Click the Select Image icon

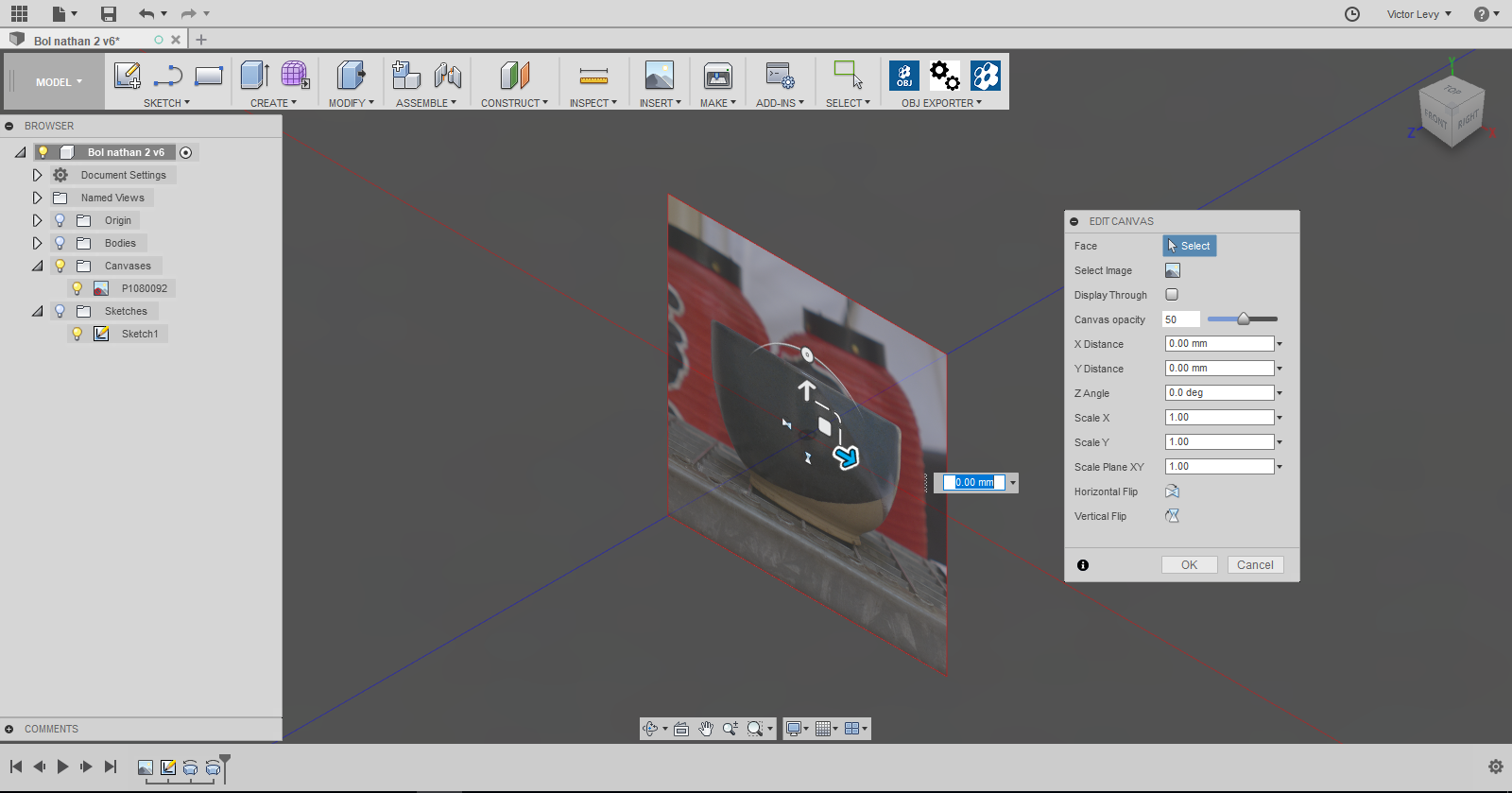click(1172, 270)
